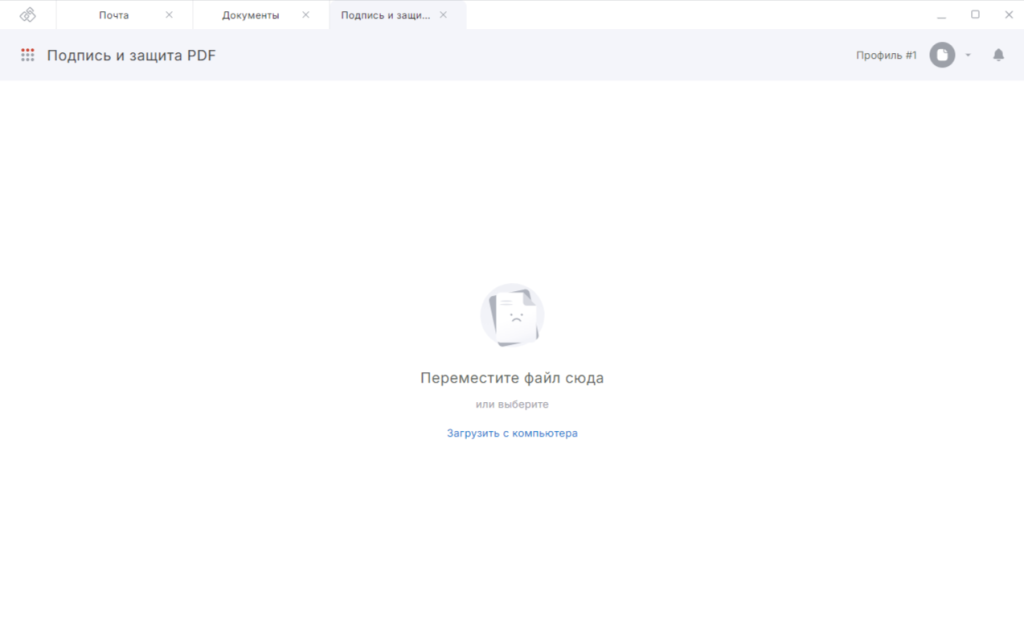Click the Загрузить с компьютера link
1024x640 pixels.
512,433
